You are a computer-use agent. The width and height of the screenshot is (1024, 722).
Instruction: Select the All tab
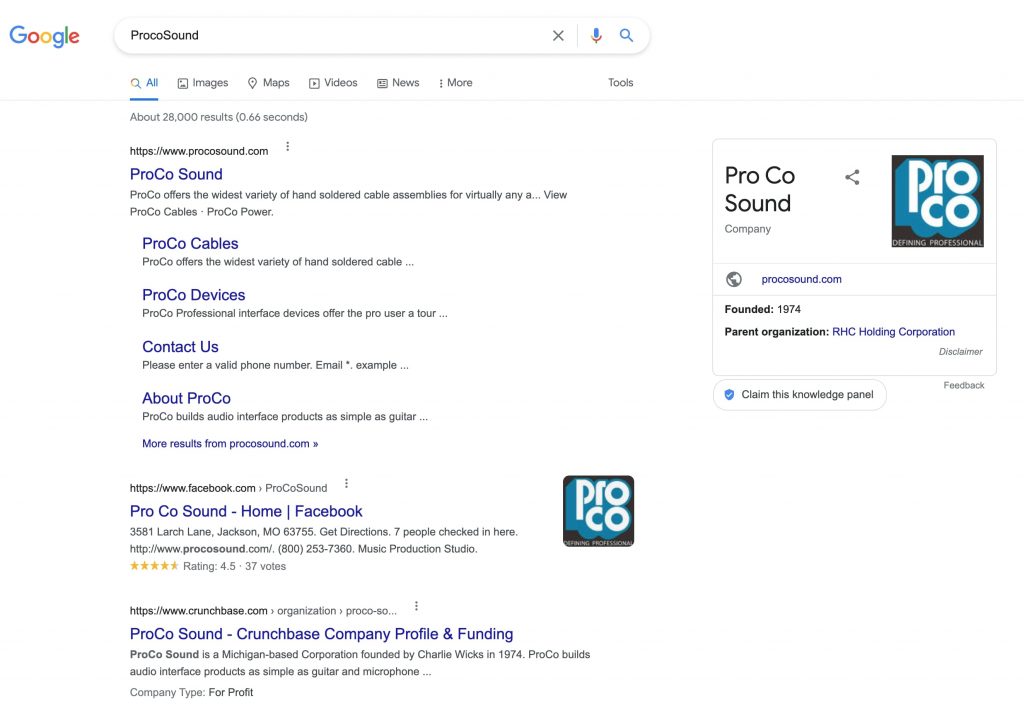(144, 83)
